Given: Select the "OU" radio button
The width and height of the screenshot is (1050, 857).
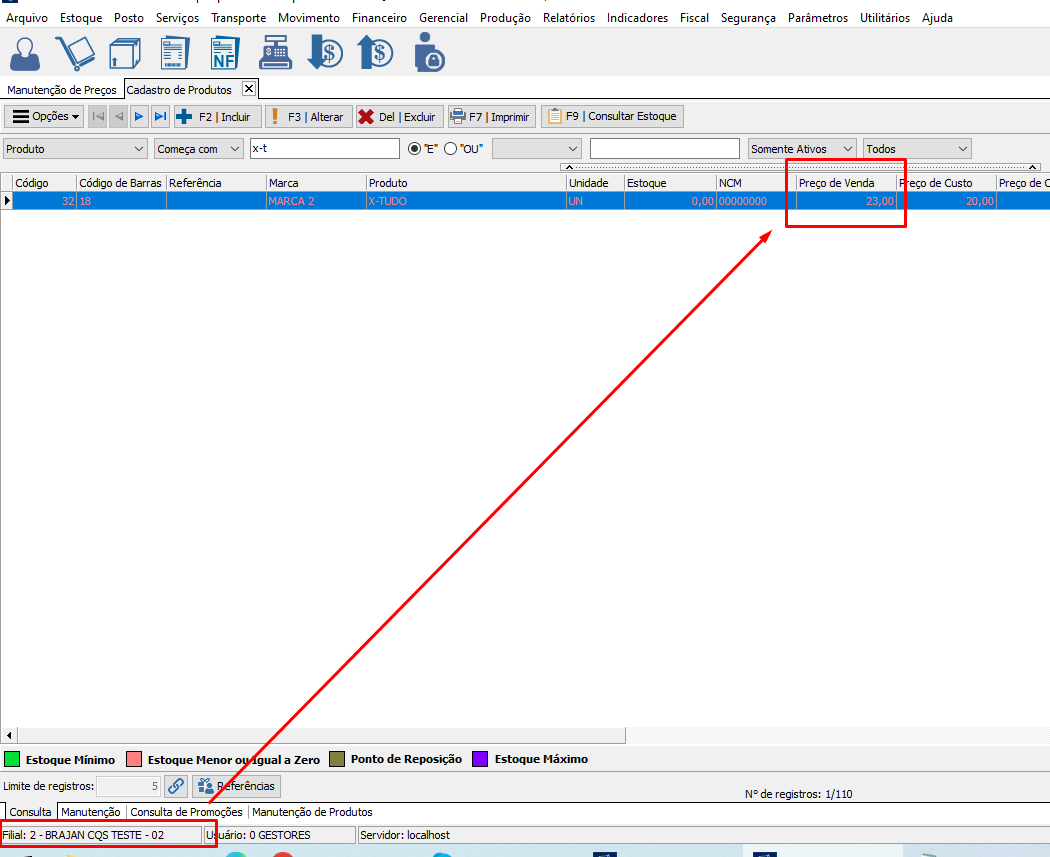Looking at the screenshot, I should [x=450, y=149].
